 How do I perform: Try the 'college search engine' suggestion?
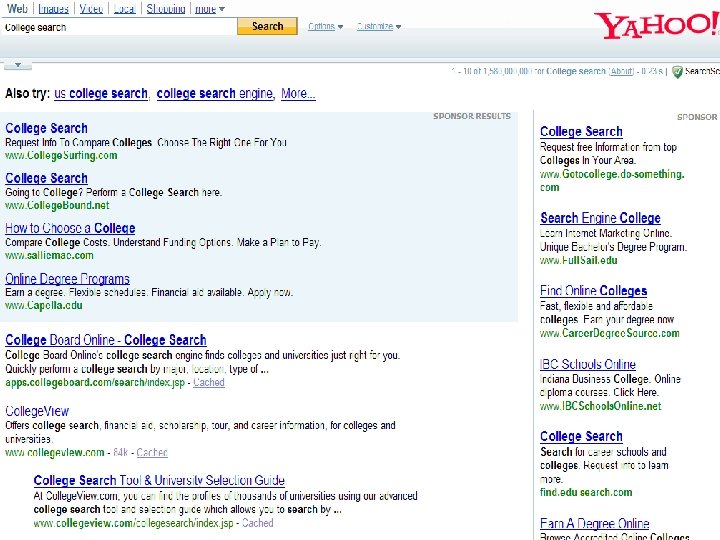pyautogui.click(x=215, y=94)
